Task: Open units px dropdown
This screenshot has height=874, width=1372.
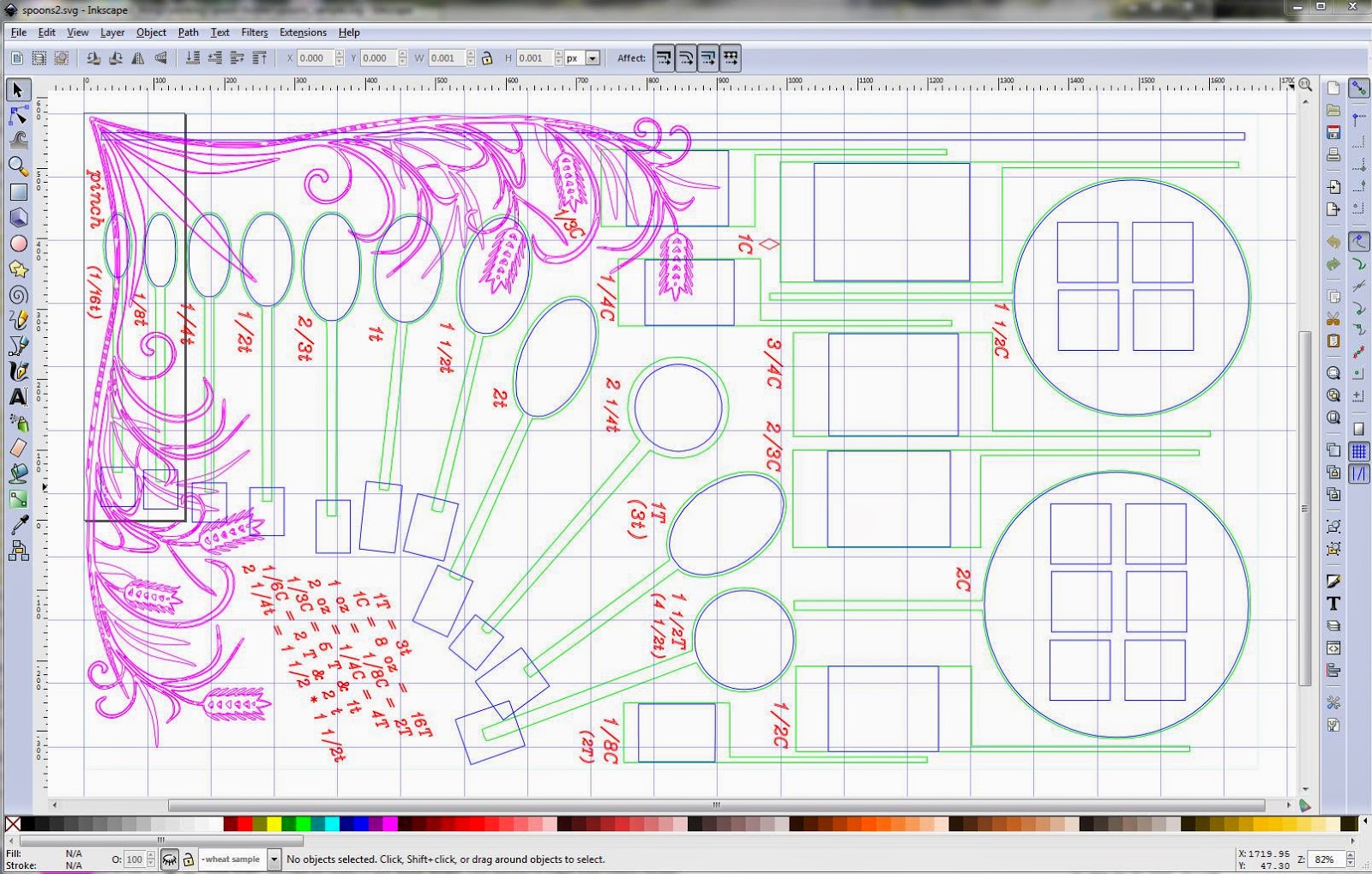Action: (x=593, y=58)
